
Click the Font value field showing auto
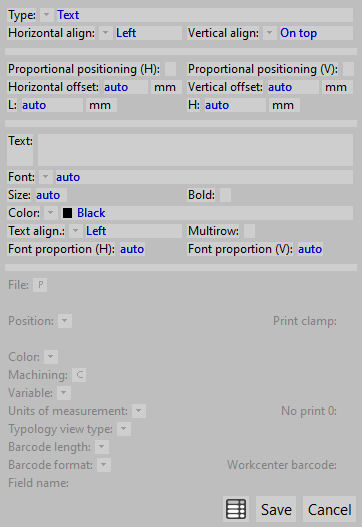[204, 177]
